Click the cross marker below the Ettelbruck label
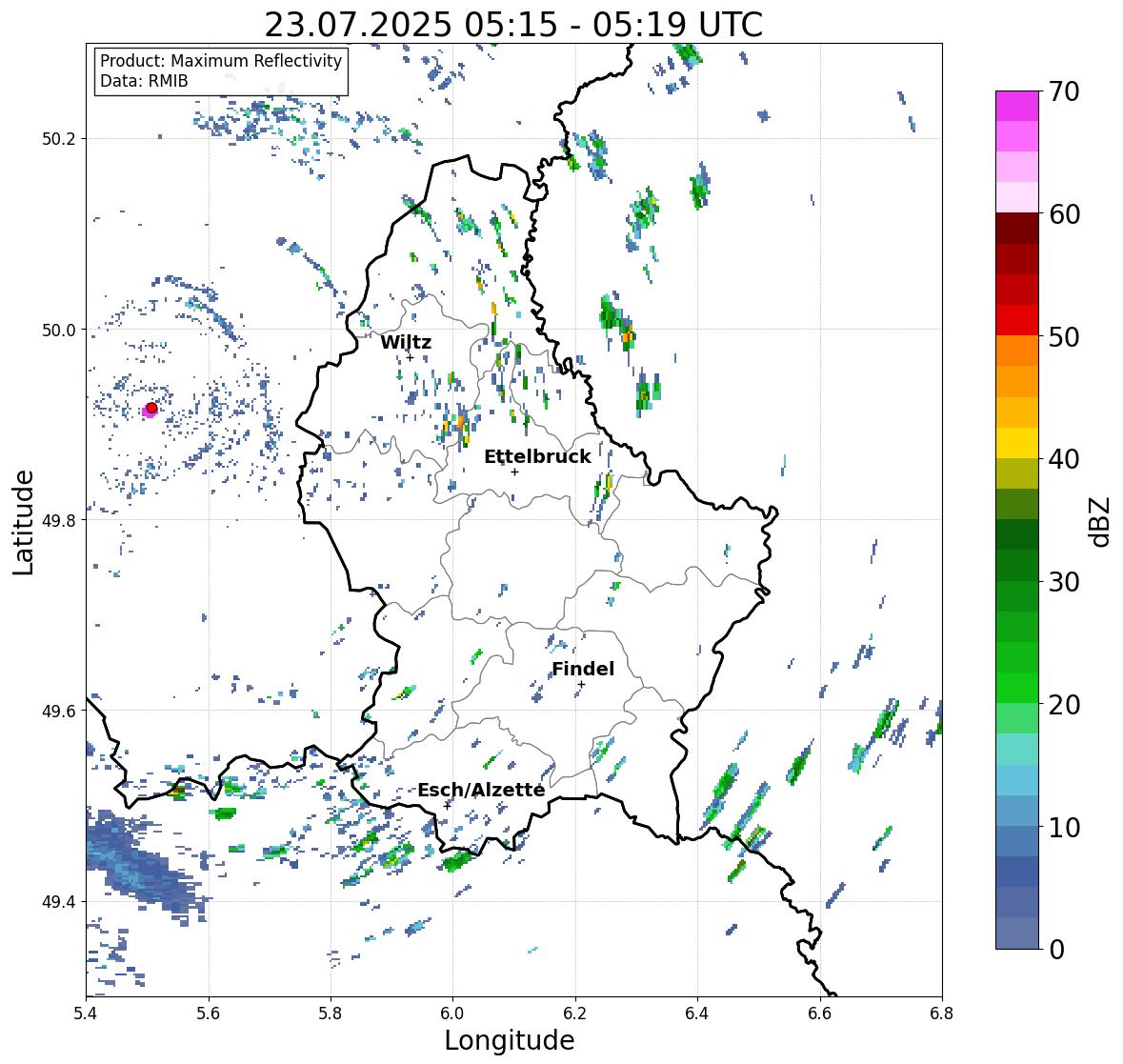Image resolution: width=1123 pixels, height=1064 pixels. (x=514, y=472)
